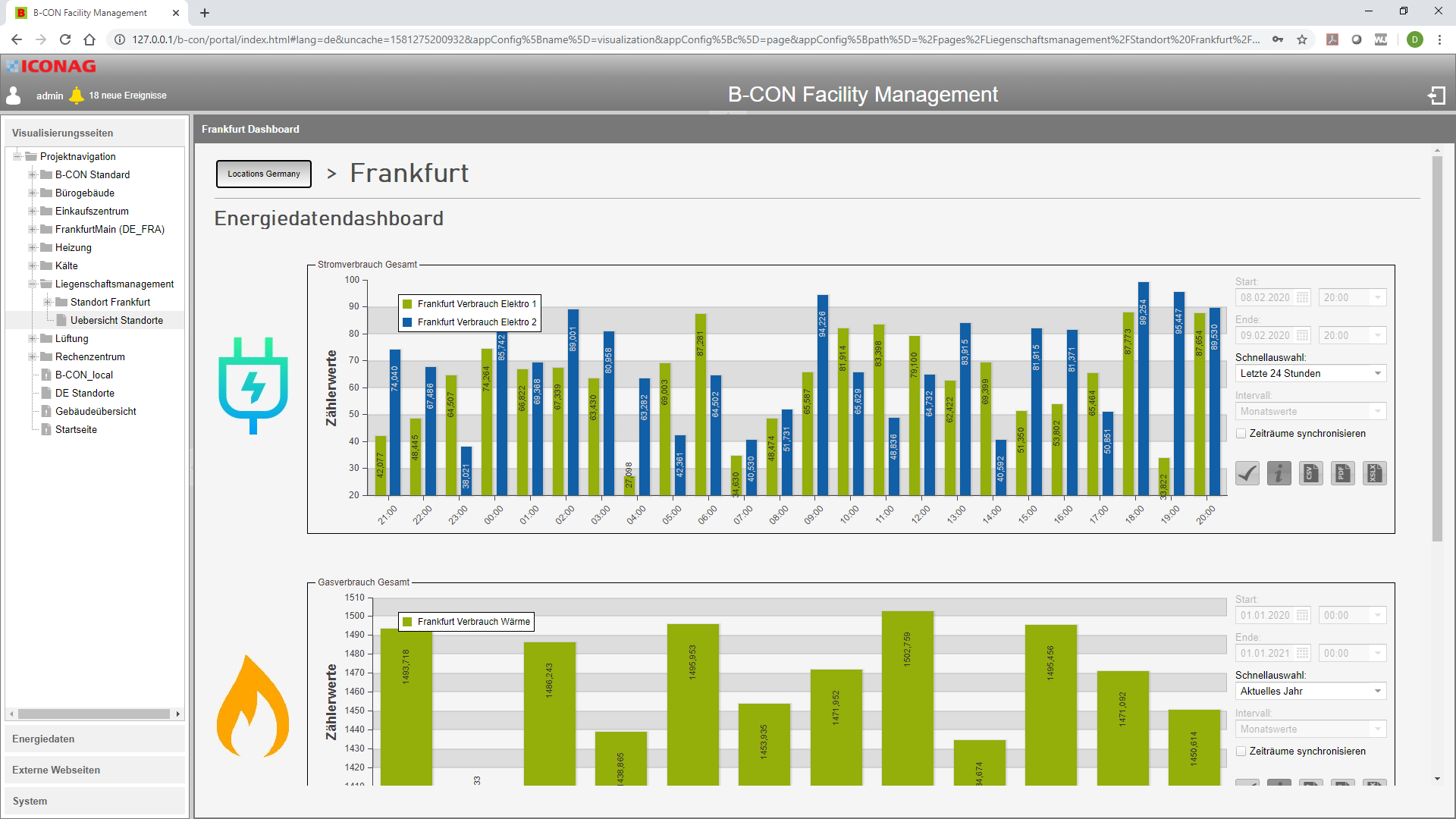Screen dimensions: 1456x819
Task: Open the Aktuelles Jahr Schnellauswahl dropdown
Action: (1310, 692)
